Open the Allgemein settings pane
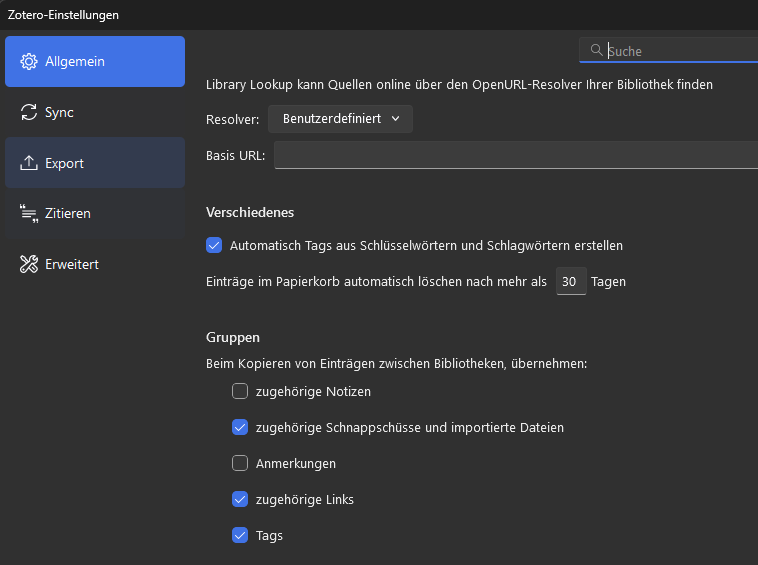 (x=95, y=61)
